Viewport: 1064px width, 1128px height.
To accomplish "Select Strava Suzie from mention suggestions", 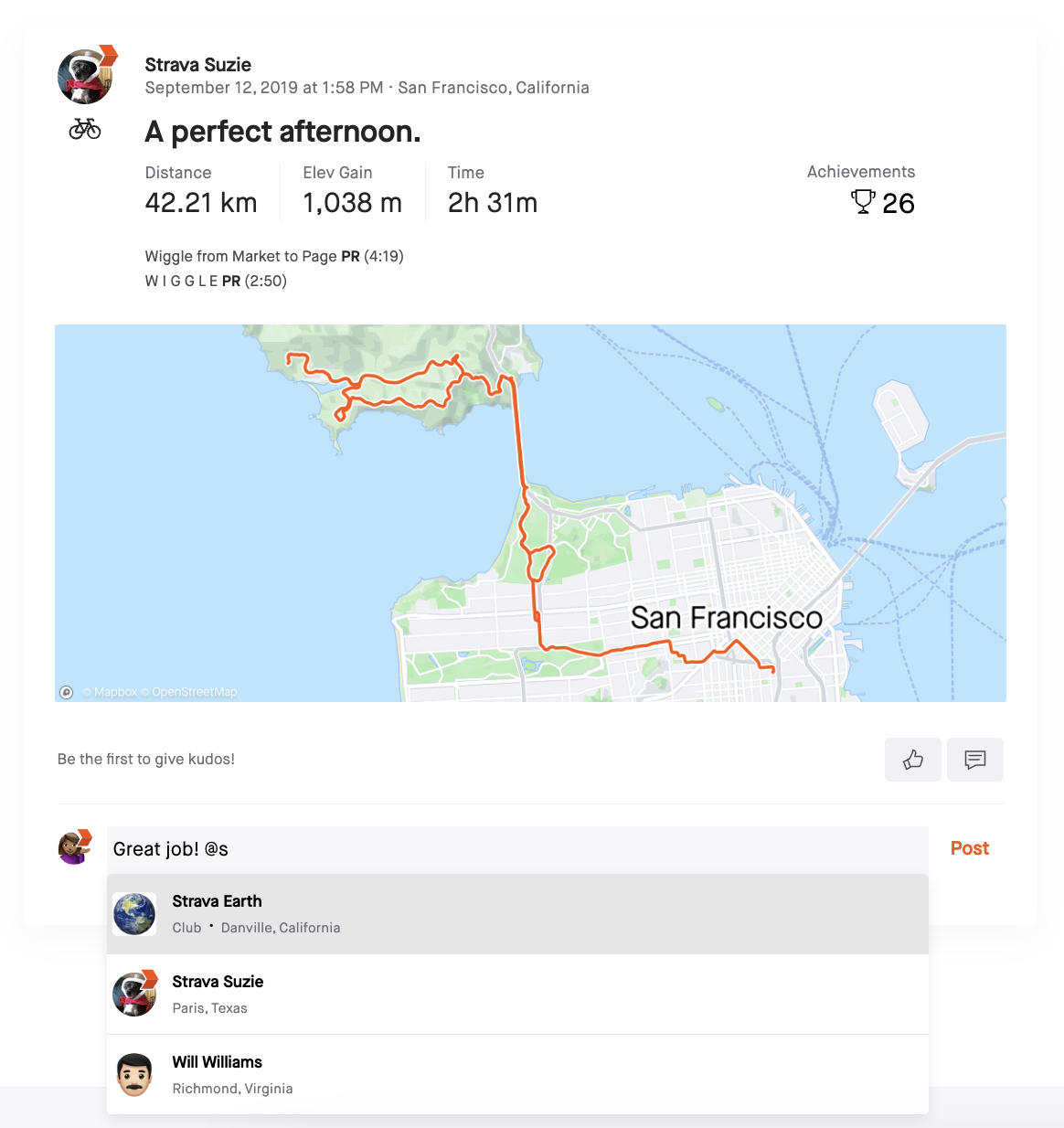I will click(517, 995).
